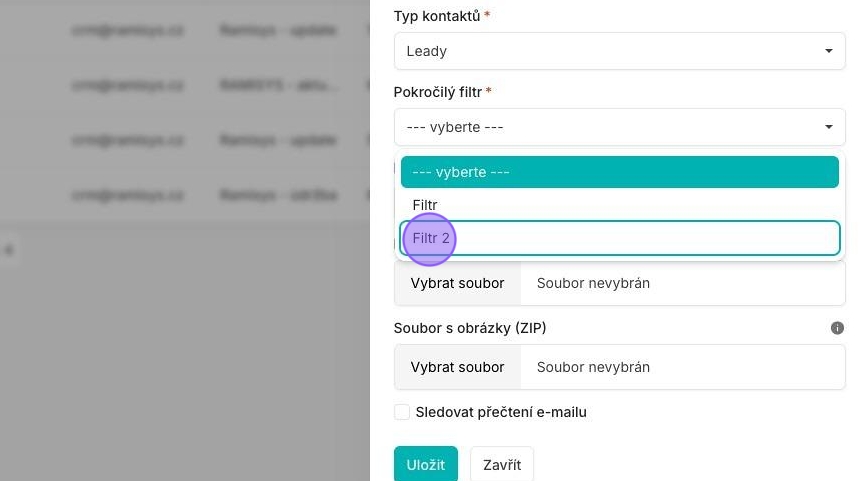Click the upper Soubor nevybrán file field
The height and width of the screenshot is (481, 860).
(682, 284)
